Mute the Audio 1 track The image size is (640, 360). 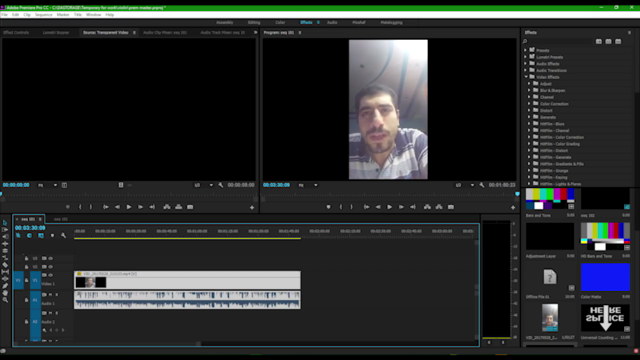click(51, 295)
